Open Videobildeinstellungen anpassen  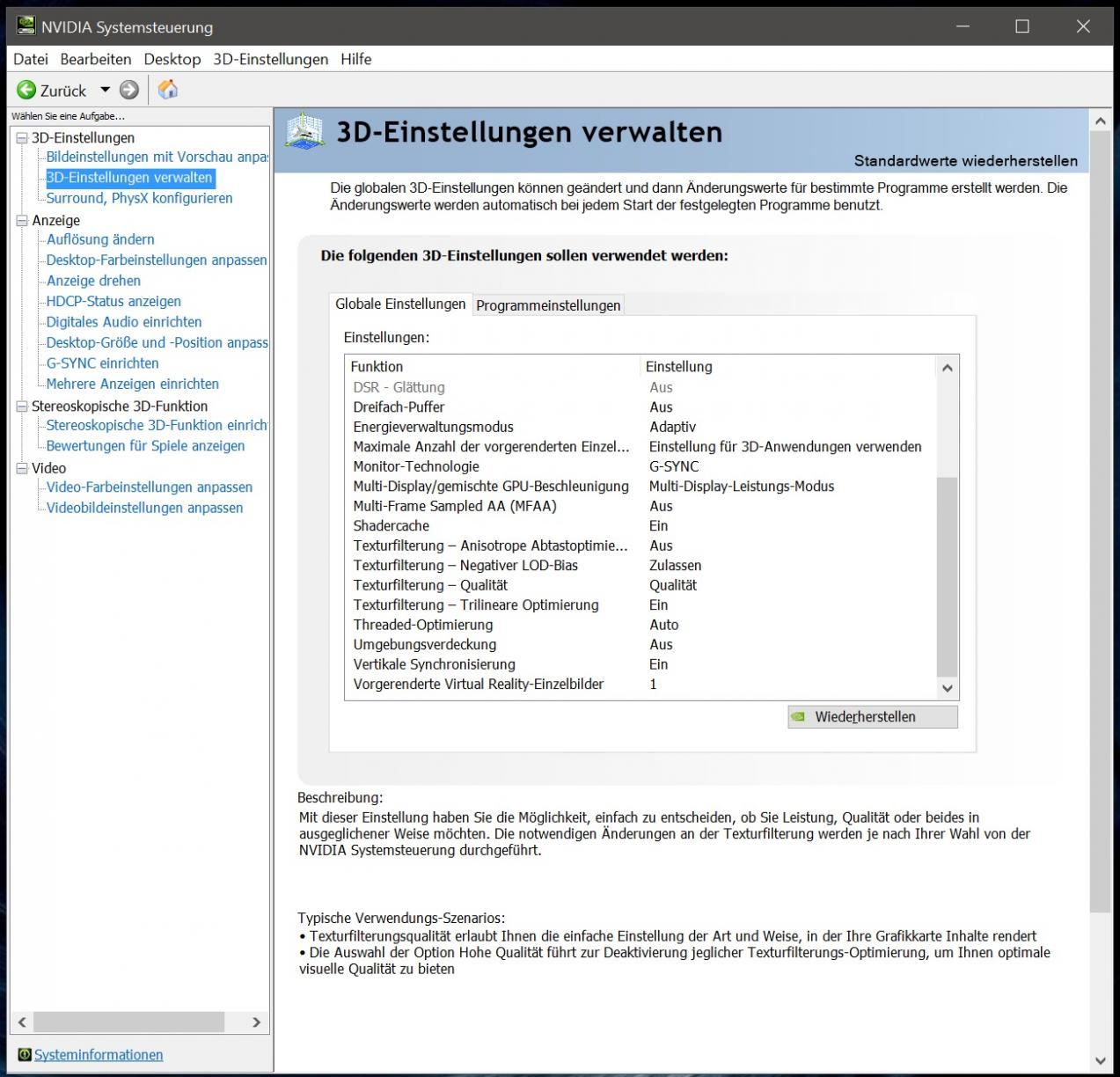tap(144, 508)
